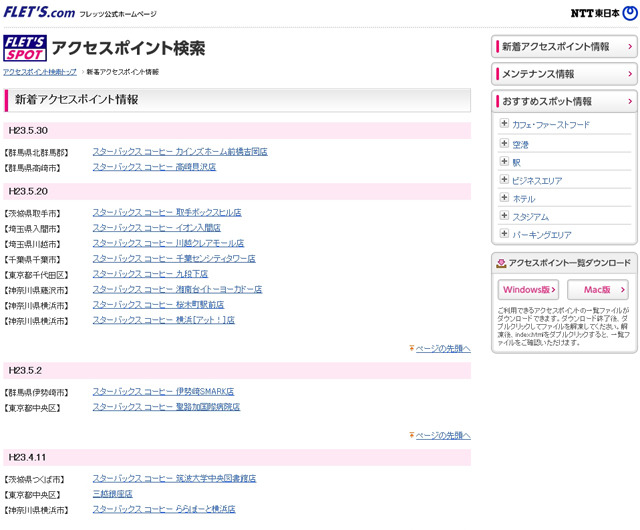Open おすすめスポット情報 sidebar menu
Viewport: 640px width, 530px height.
click(564, 101)
